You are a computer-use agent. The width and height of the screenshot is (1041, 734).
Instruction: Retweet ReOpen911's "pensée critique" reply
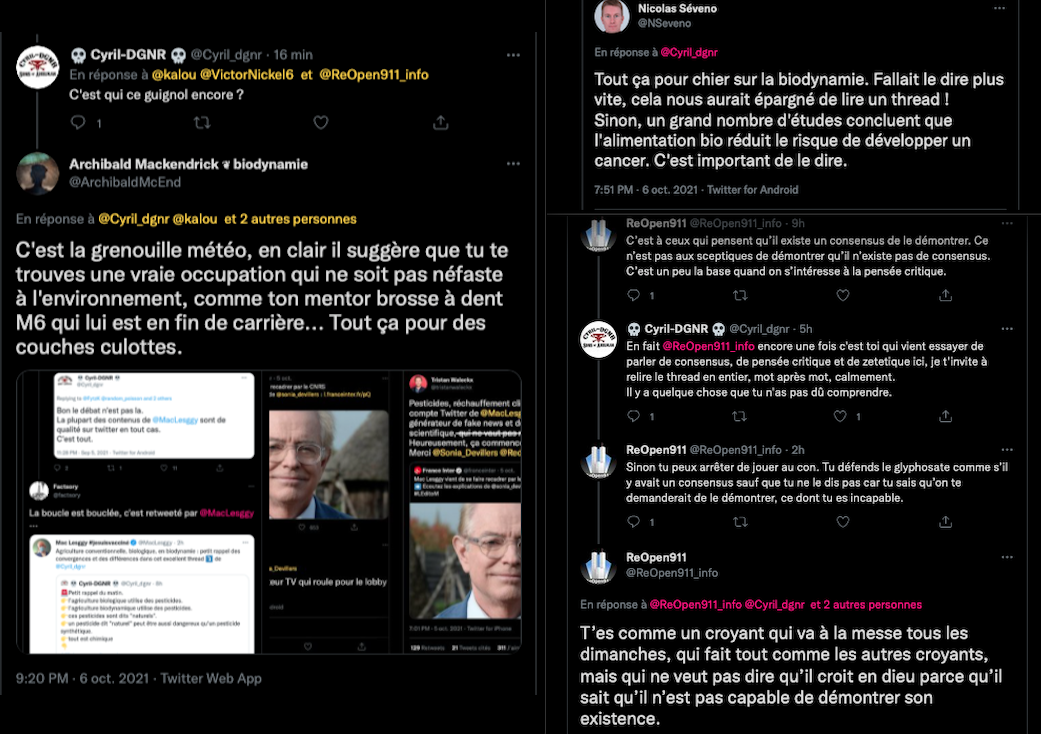740,295
